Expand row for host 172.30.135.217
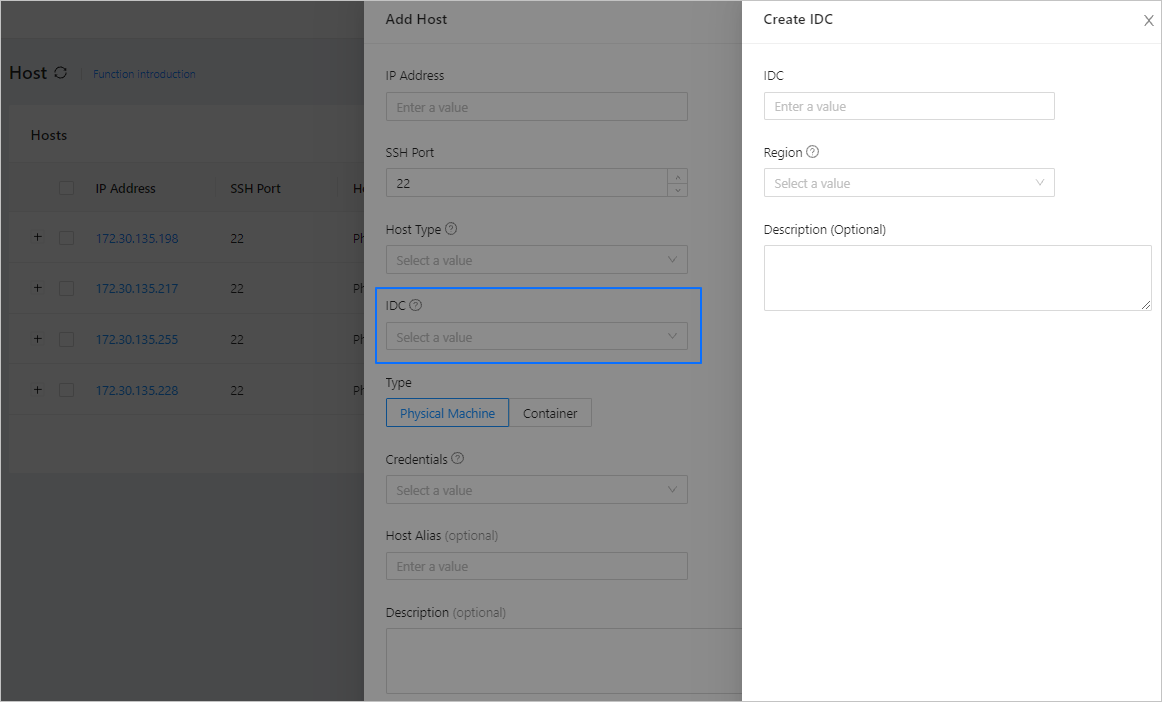The width and height of the screenshot is (1162, 702). pyautogui.click(x=38, y=288)
